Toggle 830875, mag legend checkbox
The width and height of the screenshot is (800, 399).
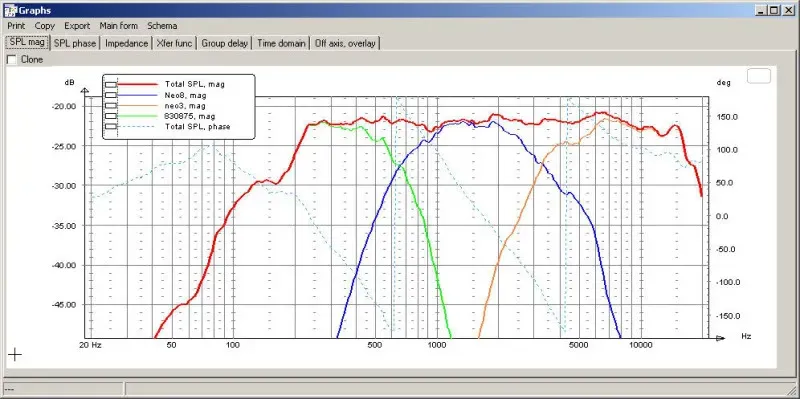click(111, 116)
